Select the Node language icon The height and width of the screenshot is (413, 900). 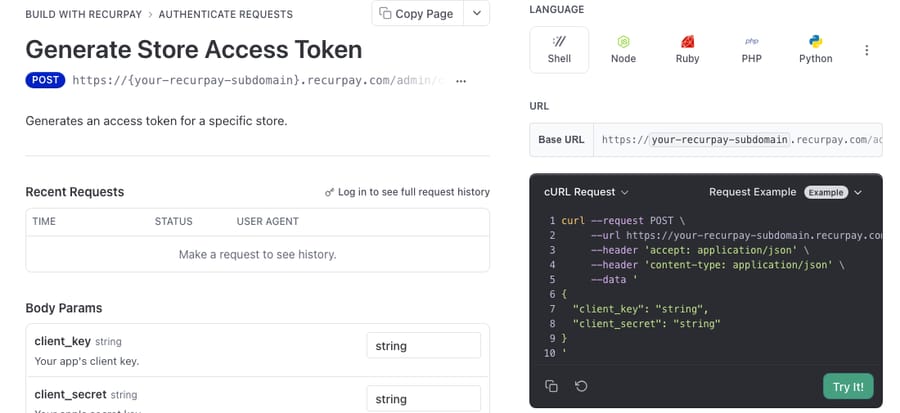(x=623, y=50)
